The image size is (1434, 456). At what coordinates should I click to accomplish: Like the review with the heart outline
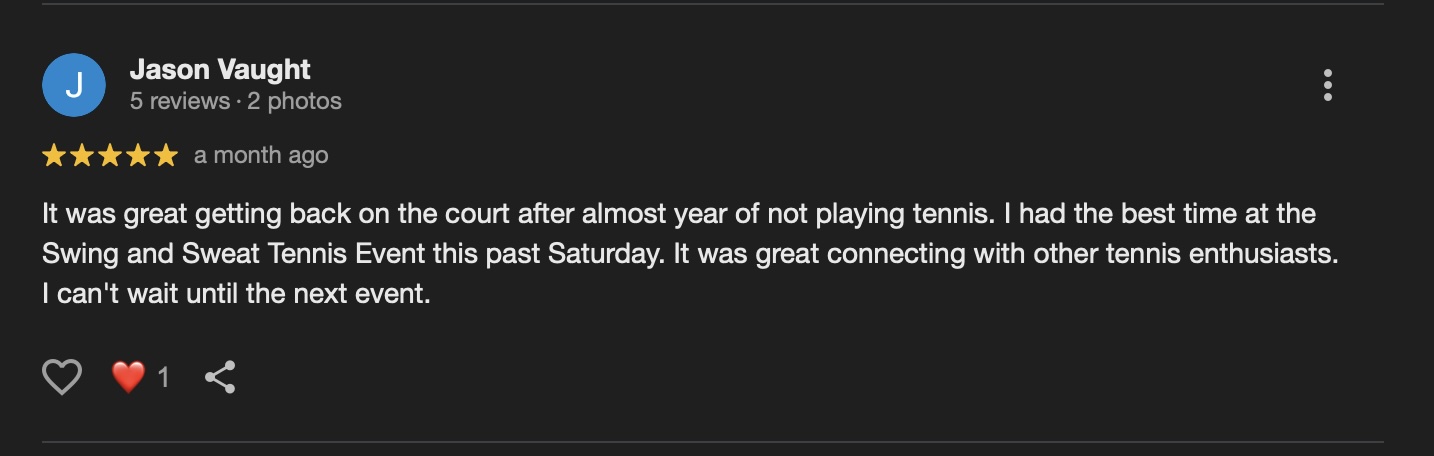[x=61, y=377]
